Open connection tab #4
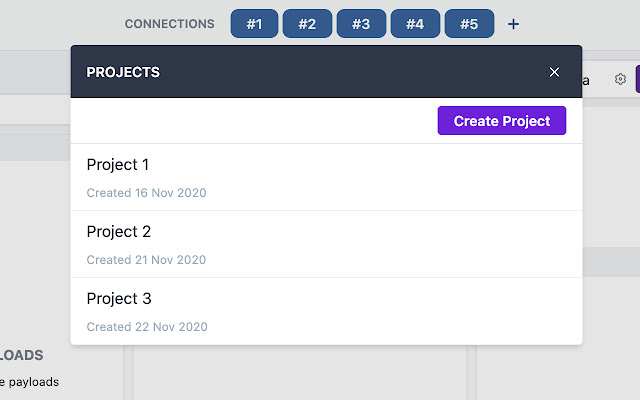The width and height of the screenshot is (640, 400). click(415, 24)
